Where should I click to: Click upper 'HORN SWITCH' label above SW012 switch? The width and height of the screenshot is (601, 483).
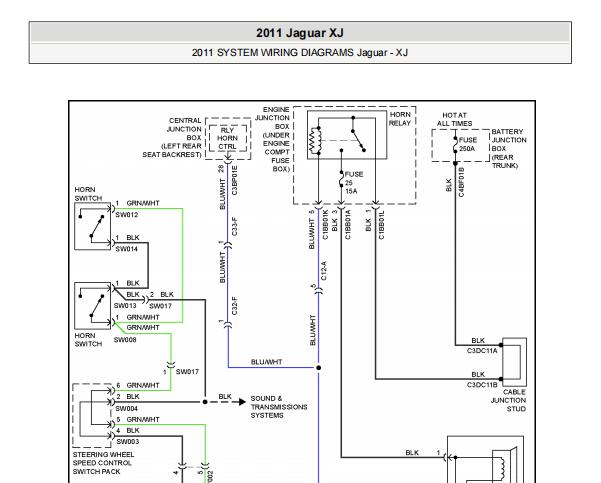(x=88, y=194)
